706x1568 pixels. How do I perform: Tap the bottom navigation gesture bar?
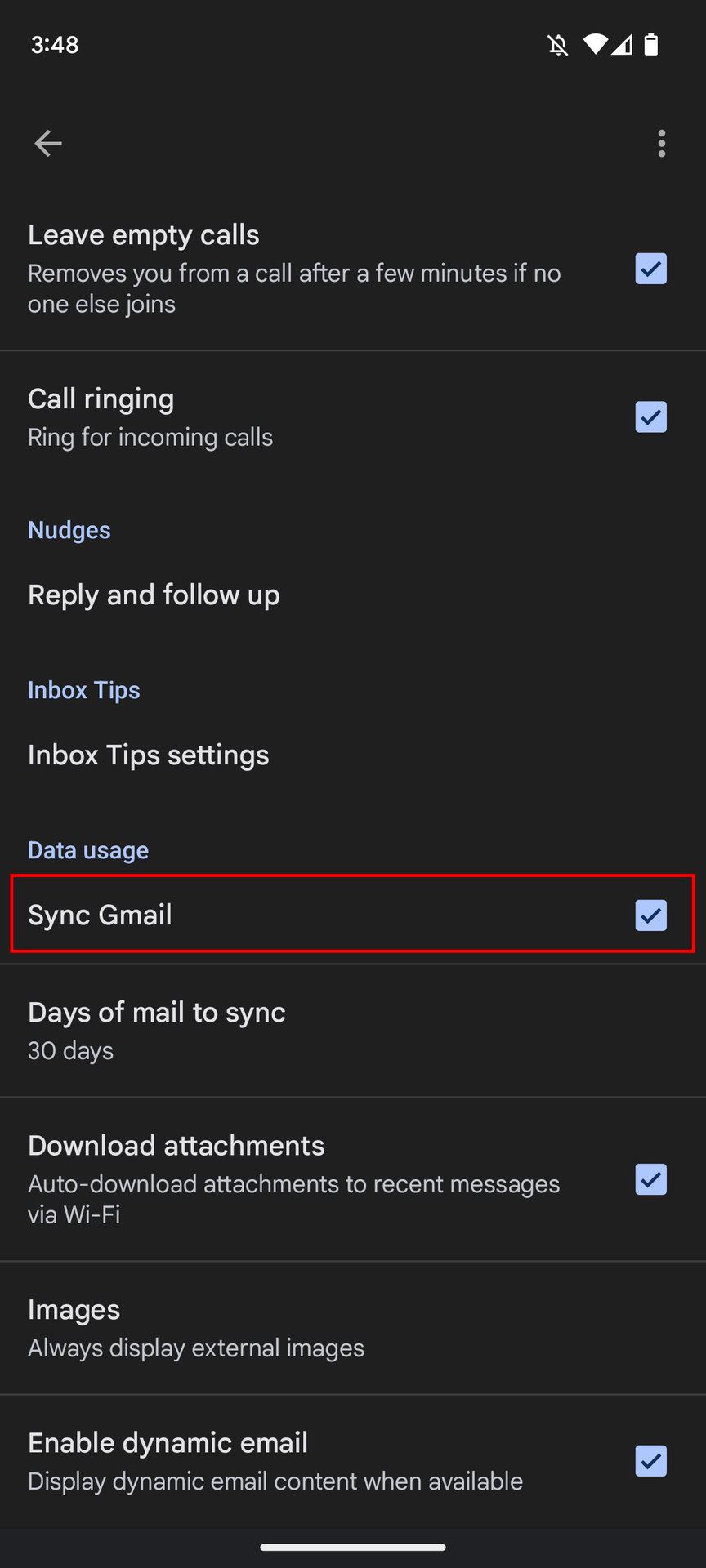point(353,1547)
